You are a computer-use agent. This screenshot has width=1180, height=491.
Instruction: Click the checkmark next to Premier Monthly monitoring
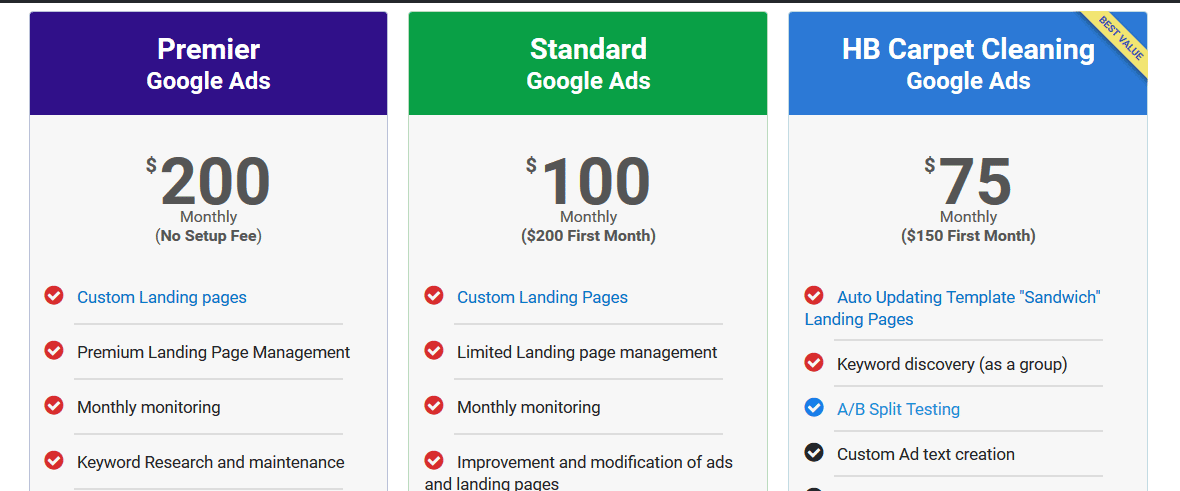click(53, 405)
